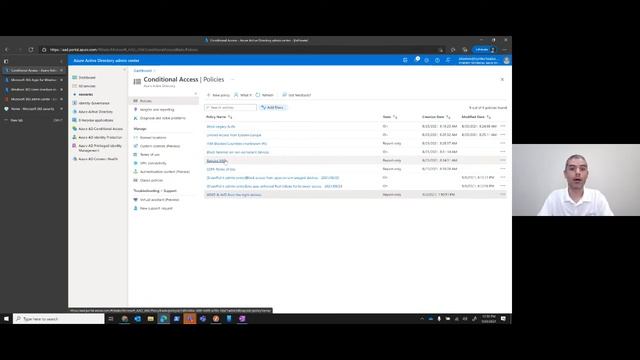
Task: Open Diagnose and solve problems
Action: click(162, 118)
